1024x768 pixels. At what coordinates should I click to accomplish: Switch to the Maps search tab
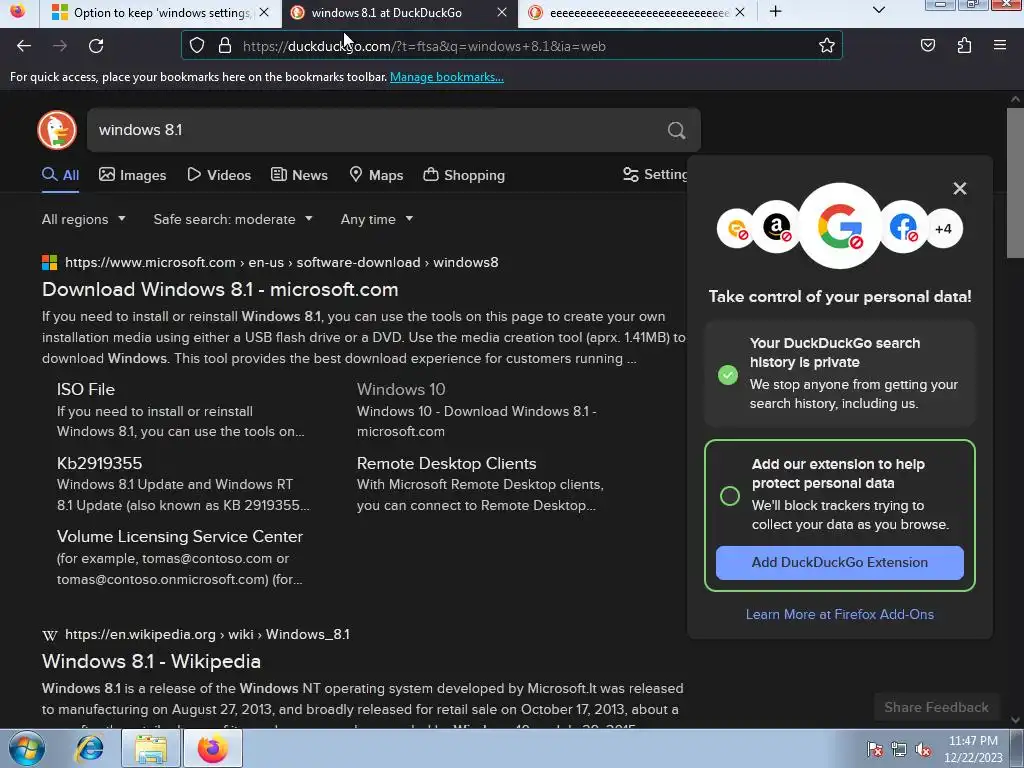(x=376, y=175)
